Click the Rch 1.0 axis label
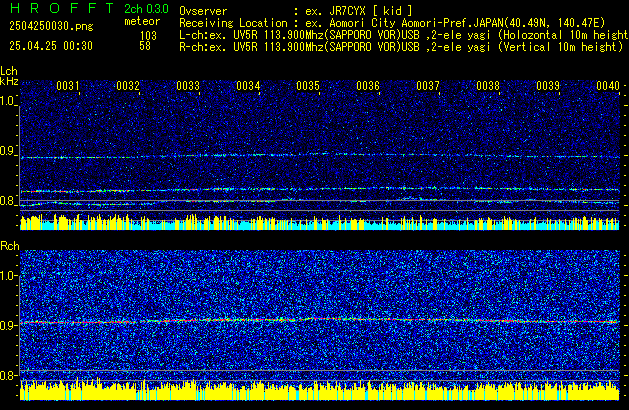This screenshot has width=629, height=410. [x=8, y=276]
